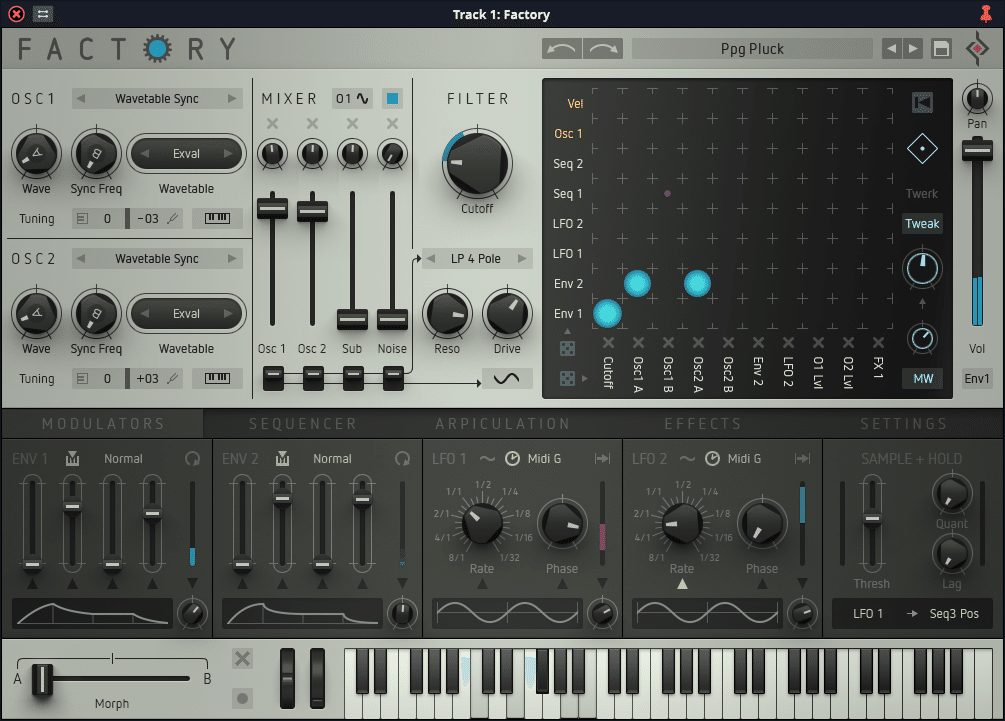
Task: Switch to the Arpiculation tab
Action: pos(502,424)
